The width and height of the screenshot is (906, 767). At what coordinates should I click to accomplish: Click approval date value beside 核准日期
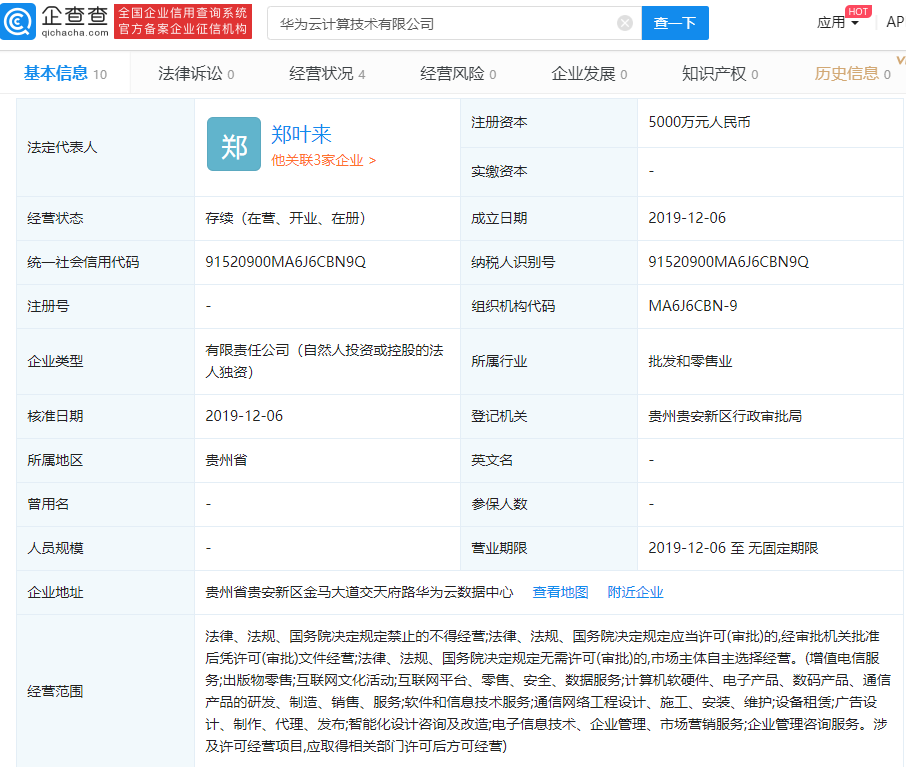pyautogui.click(x=244, y=416)
